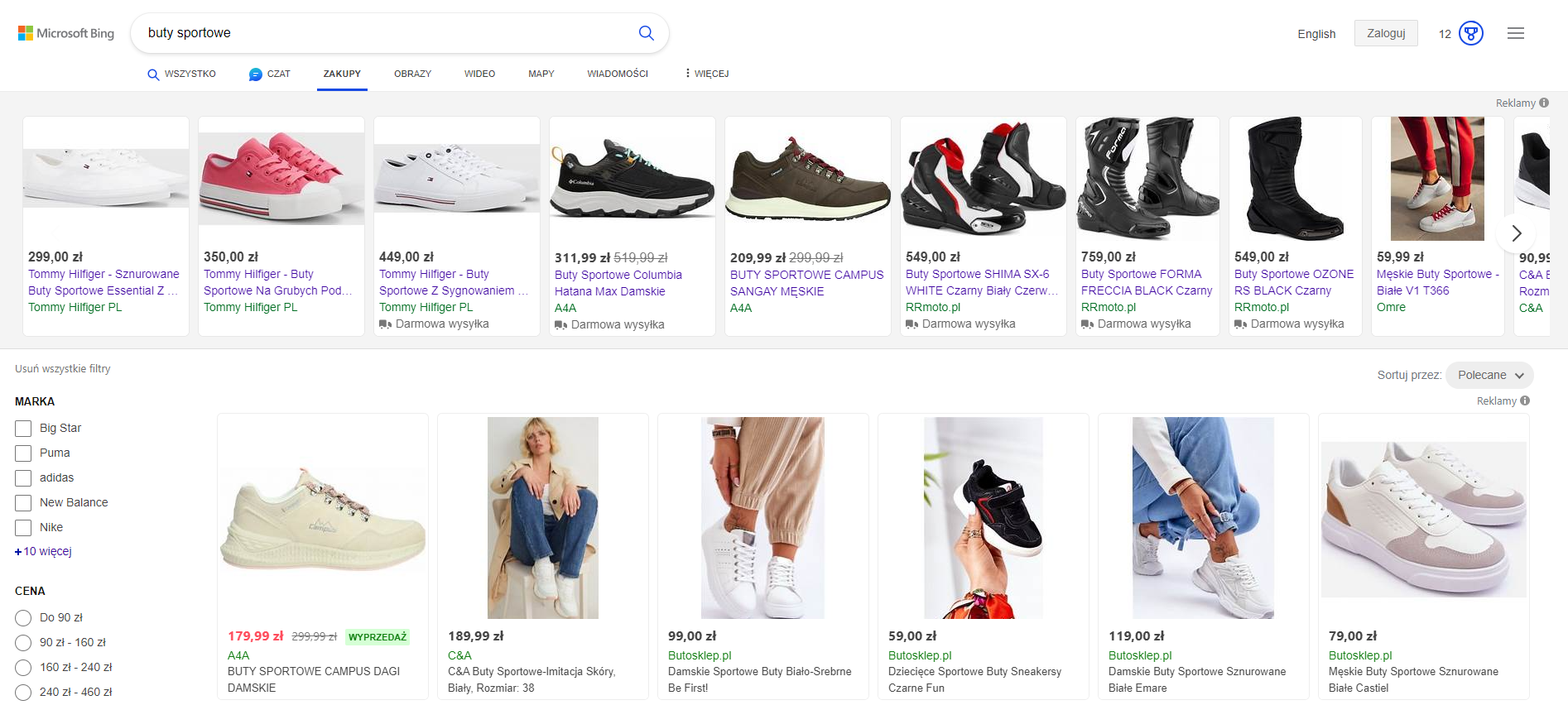Open Czat with the chat bubble icon
Screen dimensions: 1568x705
270,74
